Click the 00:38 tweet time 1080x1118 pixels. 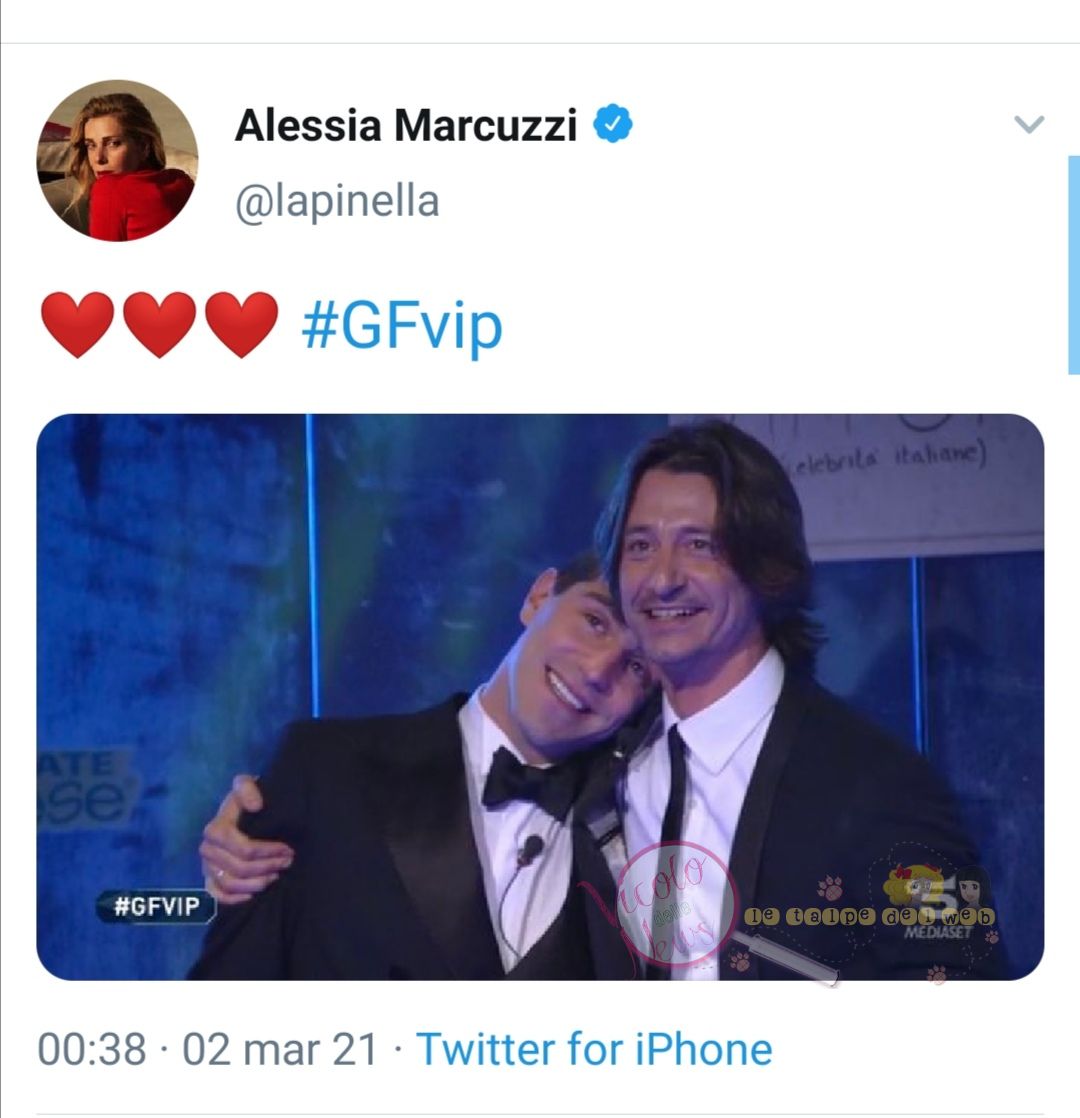(x=91, y=1050)
